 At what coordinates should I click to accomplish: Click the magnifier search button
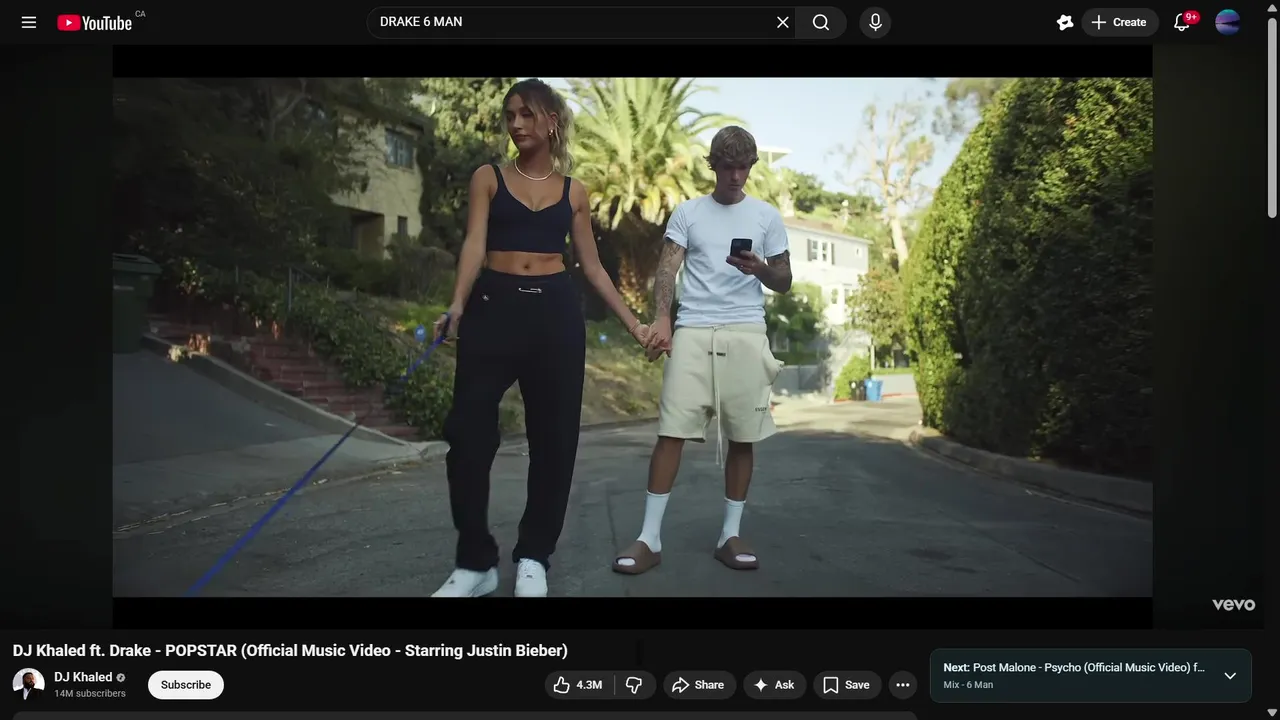(x=821, y=22)
